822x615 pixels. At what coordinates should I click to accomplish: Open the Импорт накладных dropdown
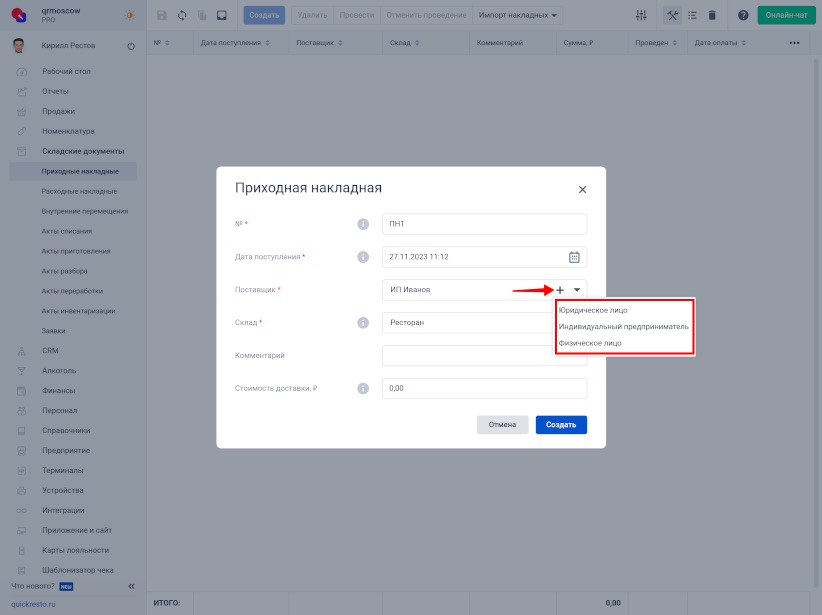click(x=517, y=15)
